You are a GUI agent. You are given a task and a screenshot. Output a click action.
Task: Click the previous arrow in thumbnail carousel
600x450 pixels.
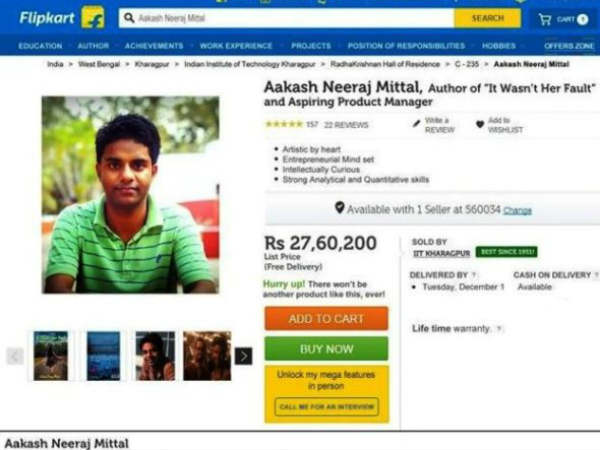point(15,357)
